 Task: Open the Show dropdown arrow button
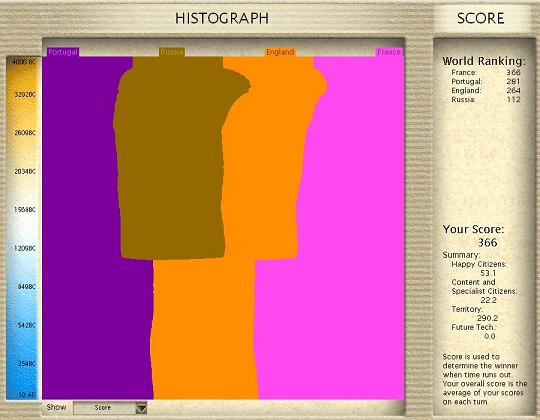(x=142, y=408)
